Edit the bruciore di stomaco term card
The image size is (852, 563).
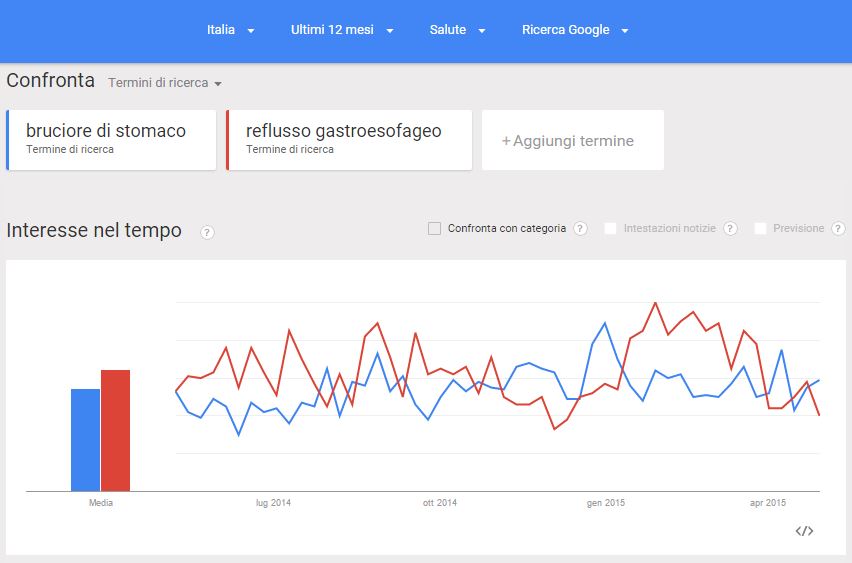[x=111, y=140]
